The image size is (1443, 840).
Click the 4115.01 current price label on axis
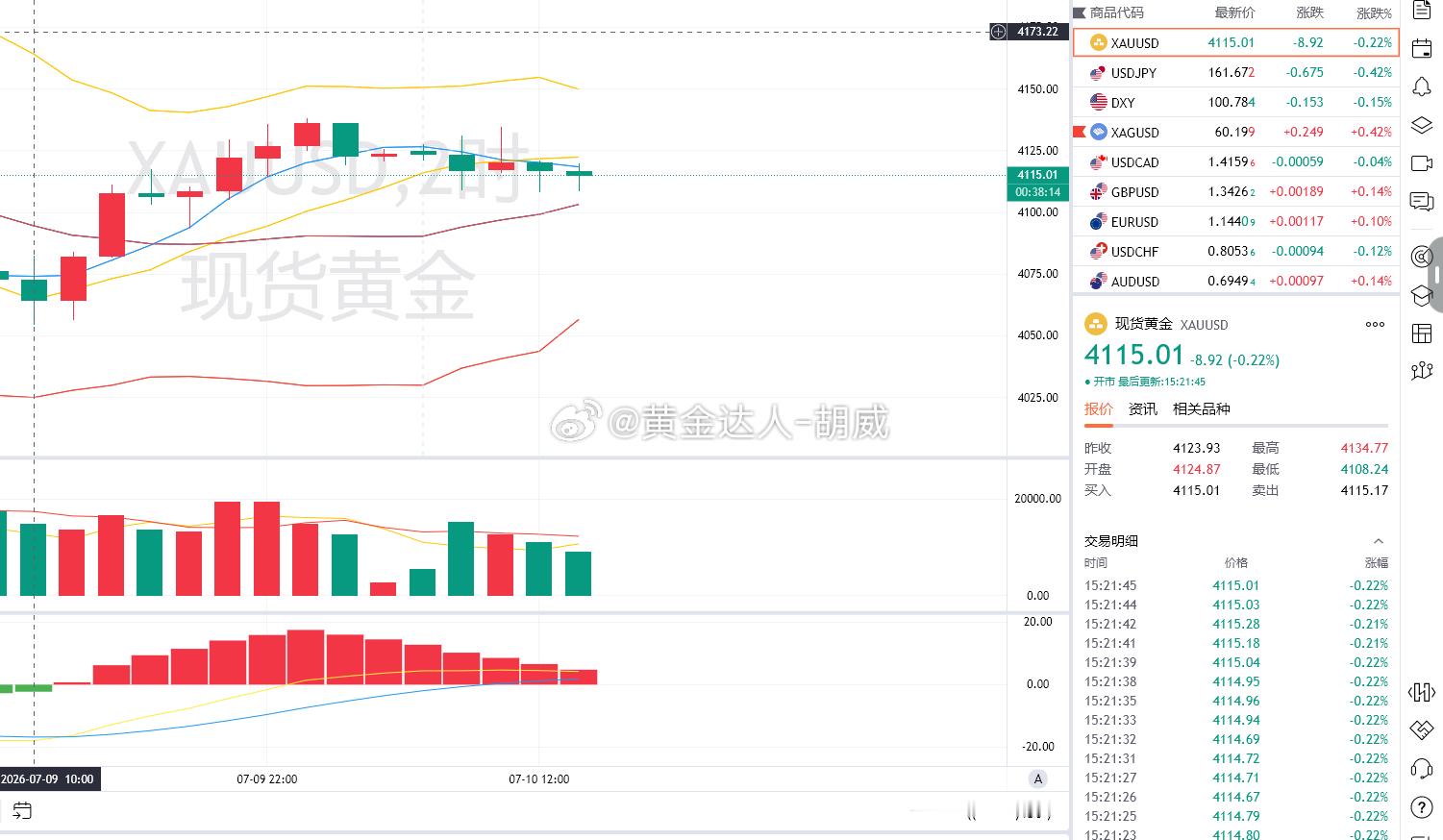(1037, 175)
